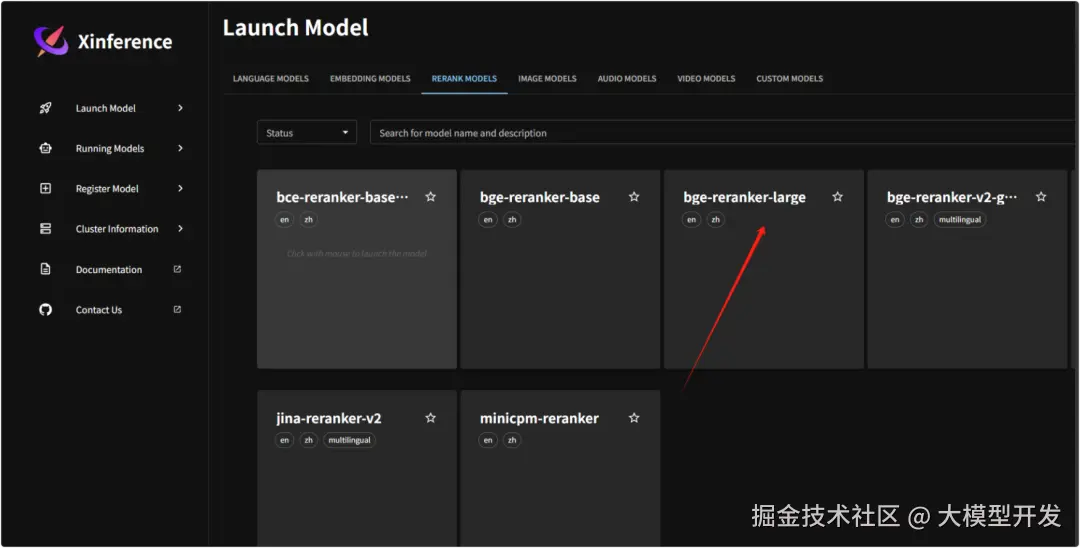Click the zh tag on bge-reranker-base
This screenshot has height=548, width=1080.
coord(512,220)
